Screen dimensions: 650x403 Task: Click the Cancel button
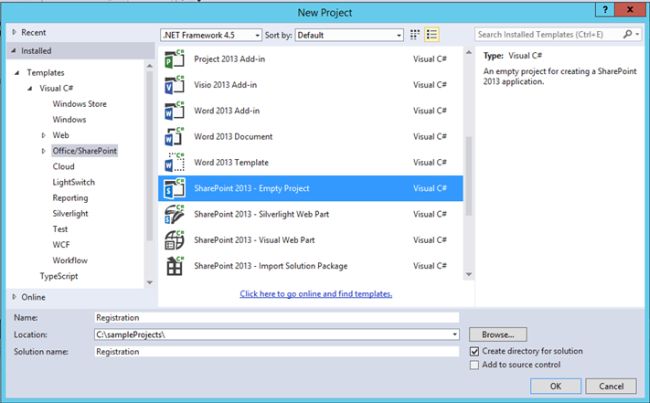(x=611, y=386)
